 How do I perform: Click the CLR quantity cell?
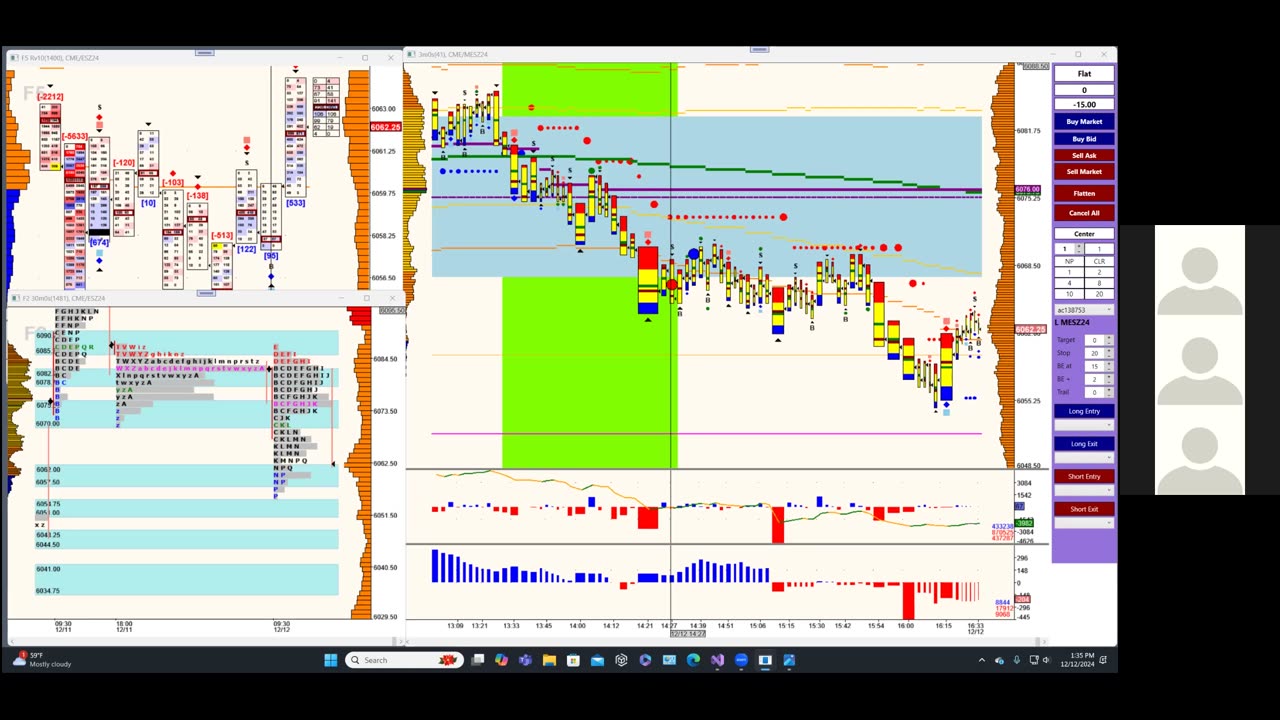point(1099,261)
